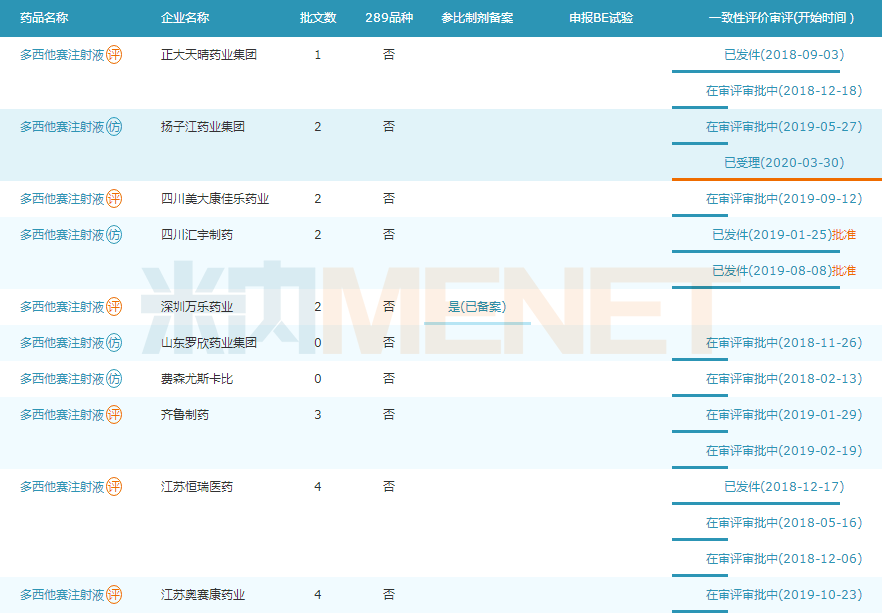Click the 仿 icon in the 扬子江药业集团 row
The image size is (882, 613).
[x=114, y=127]
